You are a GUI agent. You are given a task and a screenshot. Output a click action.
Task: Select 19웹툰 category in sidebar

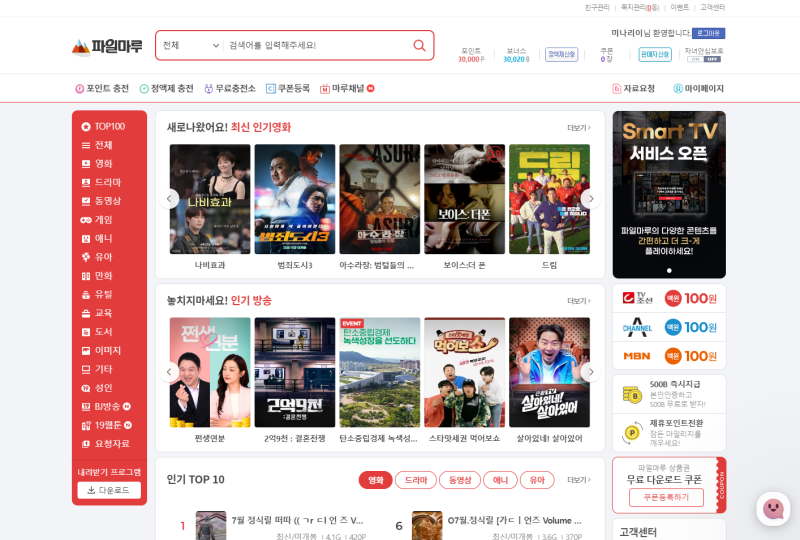pyautogui.click(x=107, y=425)
